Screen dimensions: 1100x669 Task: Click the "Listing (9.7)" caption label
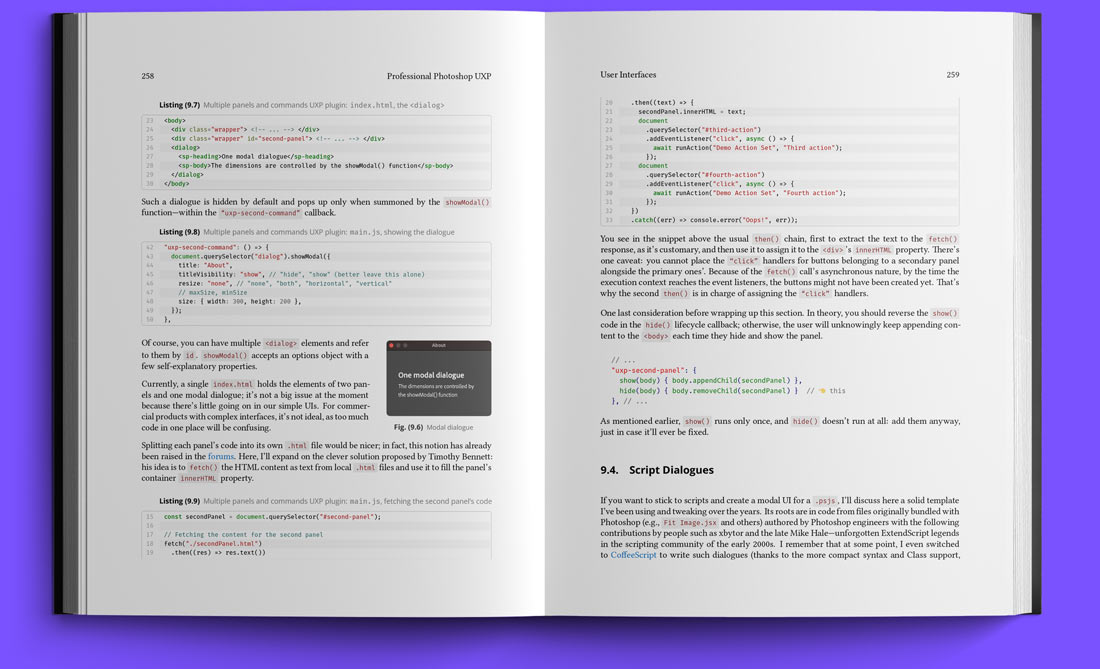pyautogui.click(x=180, y=105)
